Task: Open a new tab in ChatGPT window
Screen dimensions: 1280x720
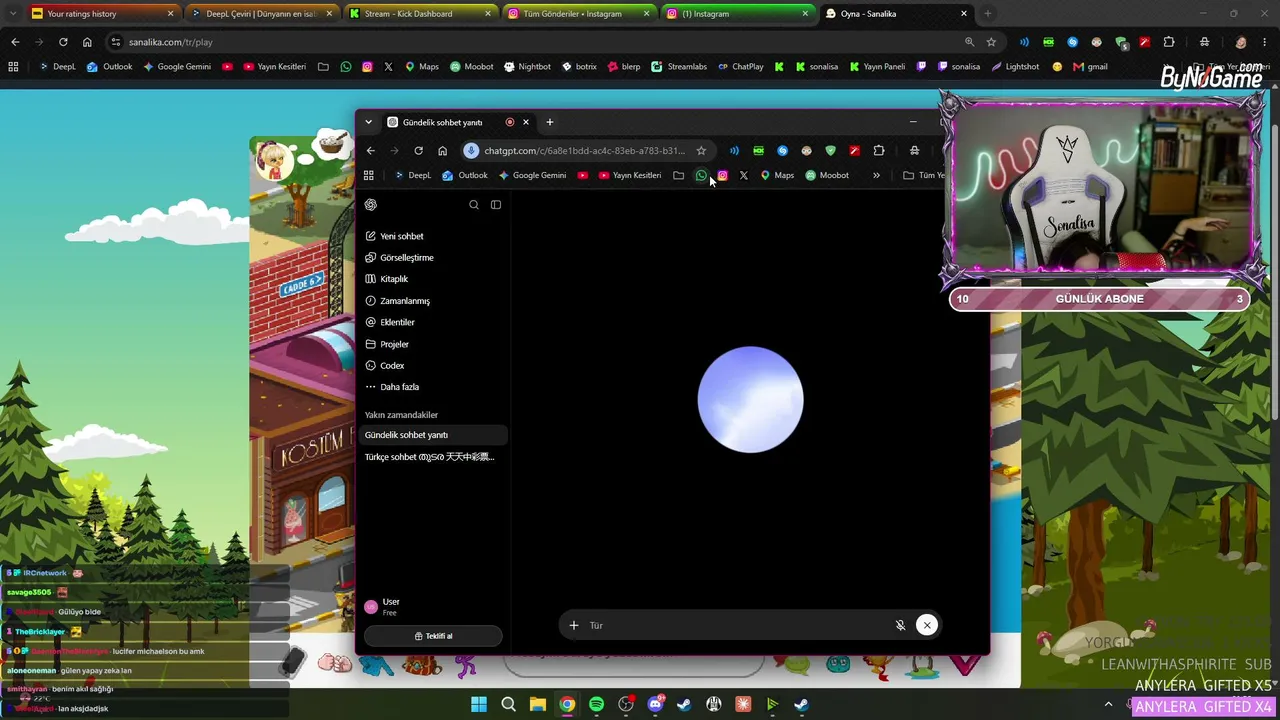Action: pos(549,122)
